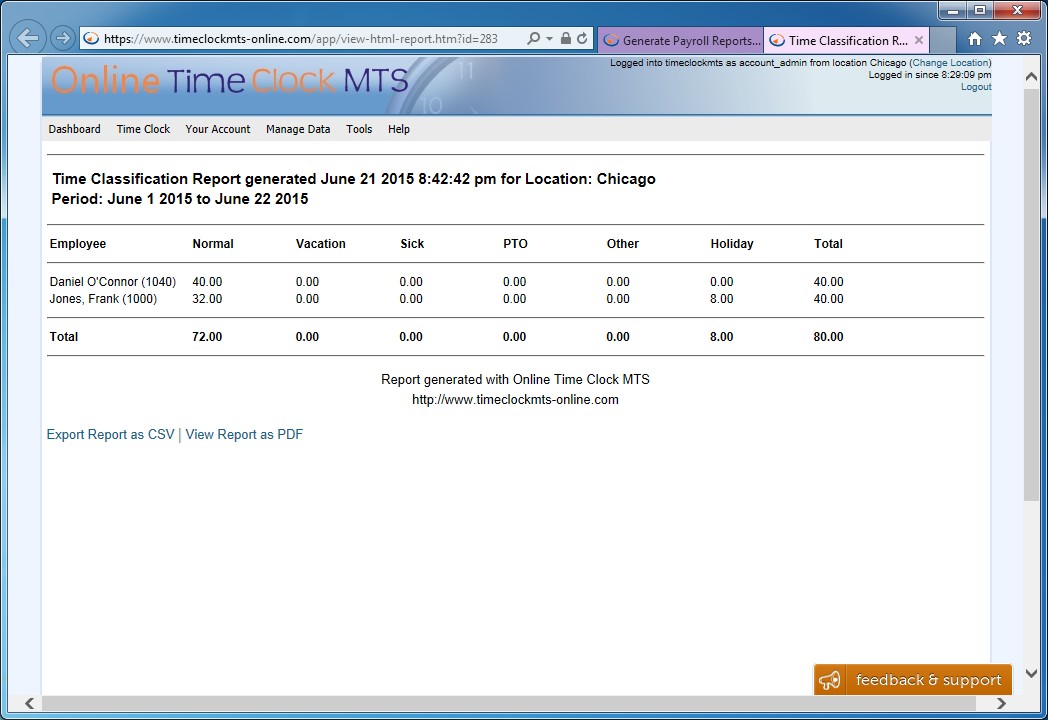Image resolution: width=1048 pixels, height=720 pixels.
Task: Click the refresh page icon
Action: [x=582, y=39]
